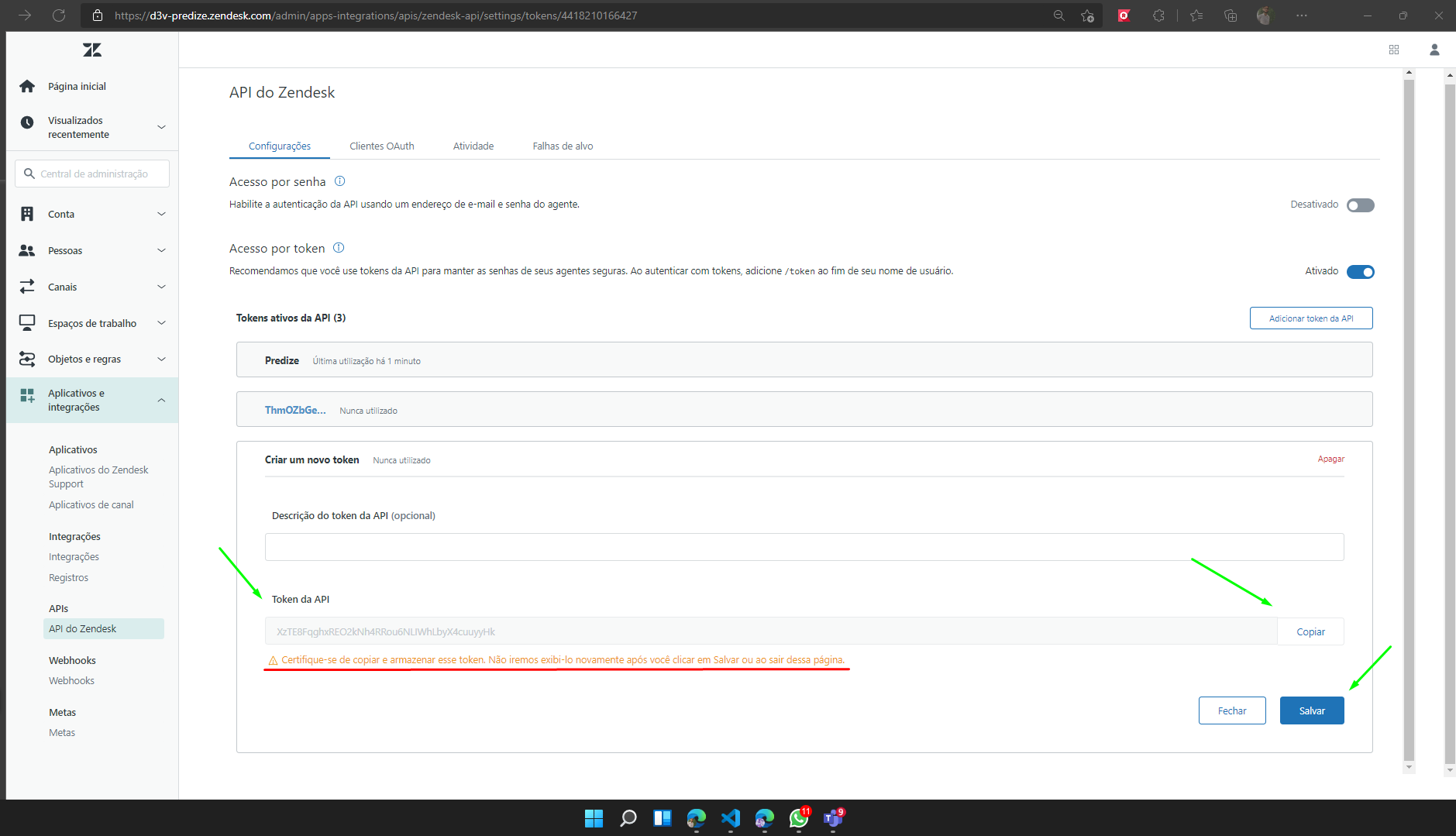Open Windows Start menu
This screenshot has height=836, width=1456.
594,818
